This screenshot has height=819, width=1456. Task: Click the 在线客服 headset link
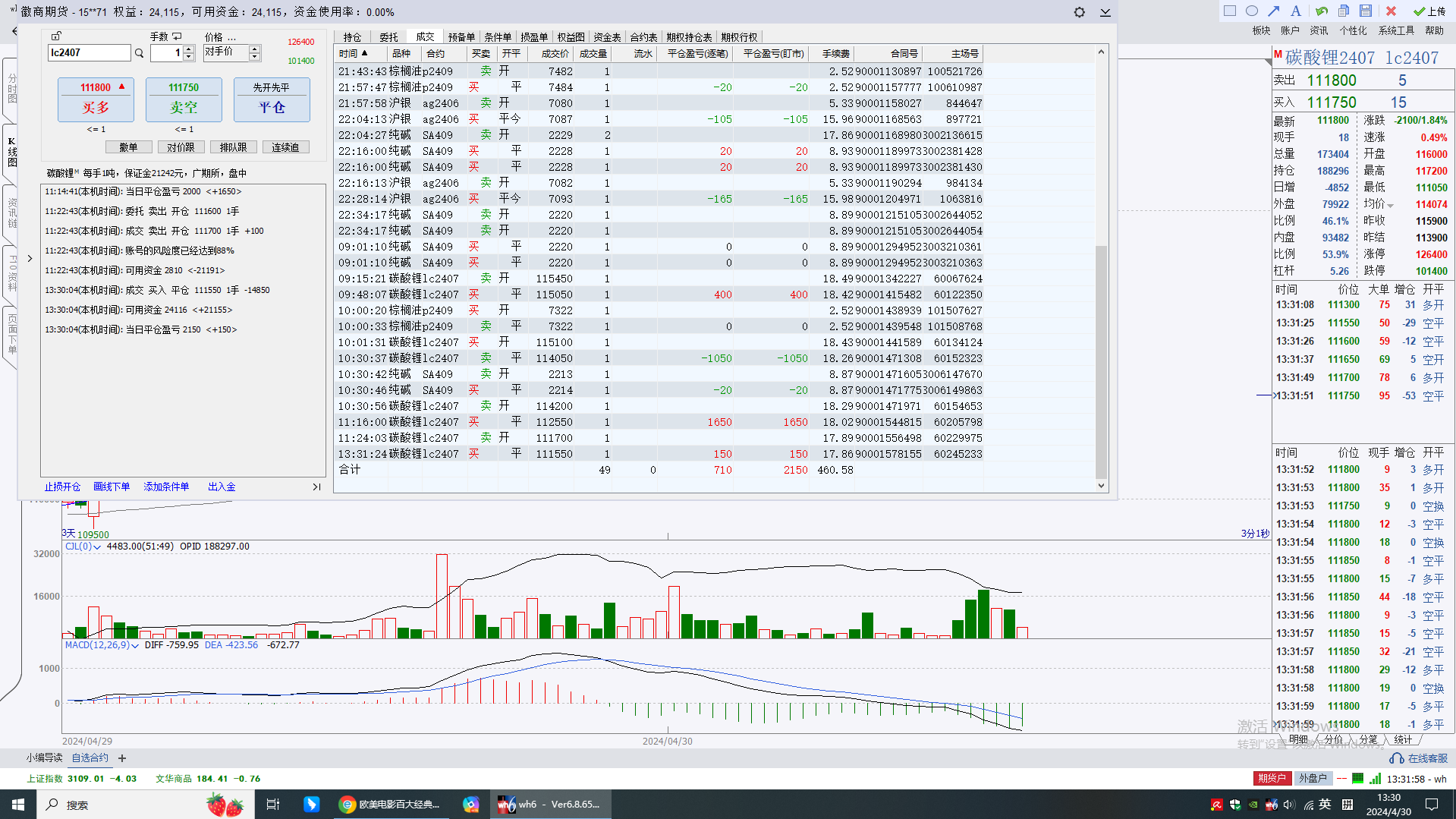pos(1418,758)
